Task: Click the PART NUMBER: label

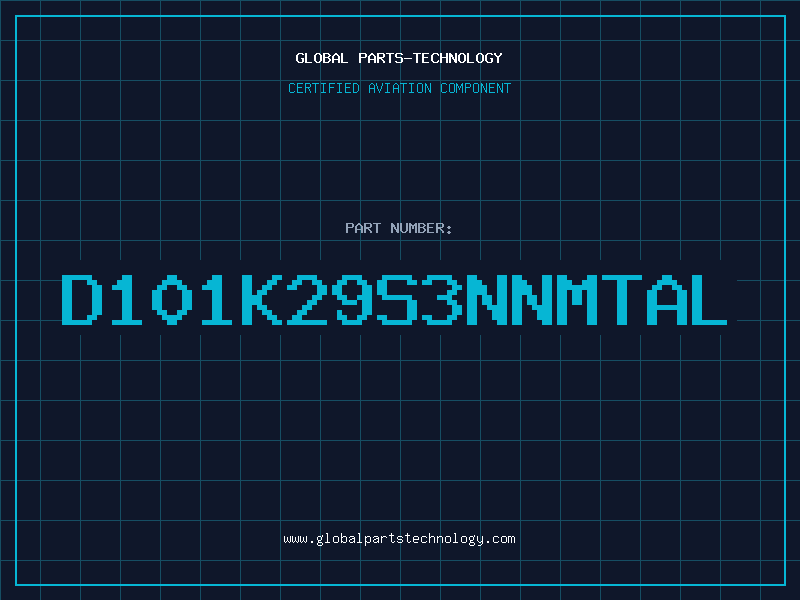Action: click(399, 228)
